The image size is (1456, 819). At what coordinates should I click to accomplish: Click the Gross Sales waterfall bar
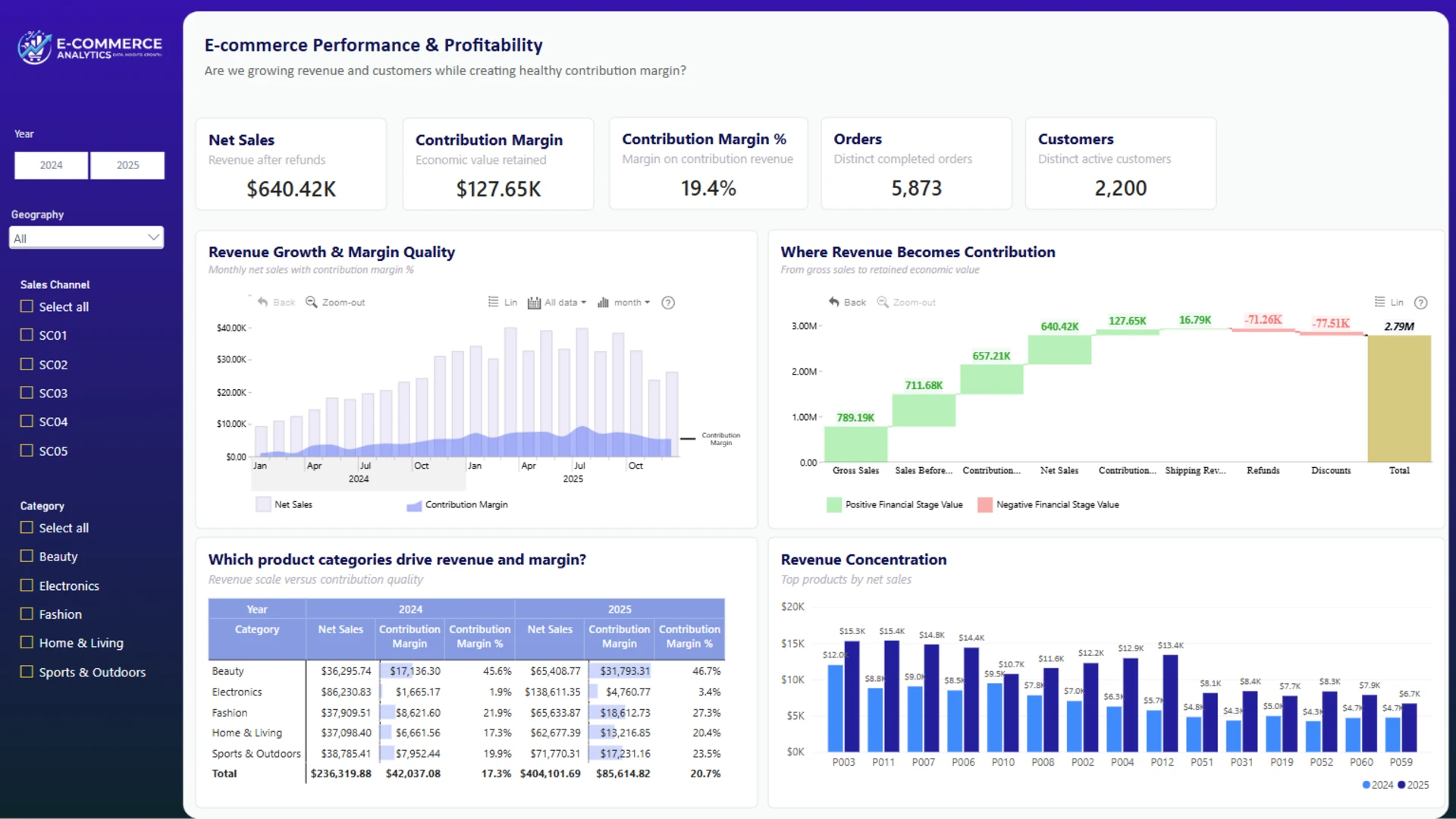855,444
